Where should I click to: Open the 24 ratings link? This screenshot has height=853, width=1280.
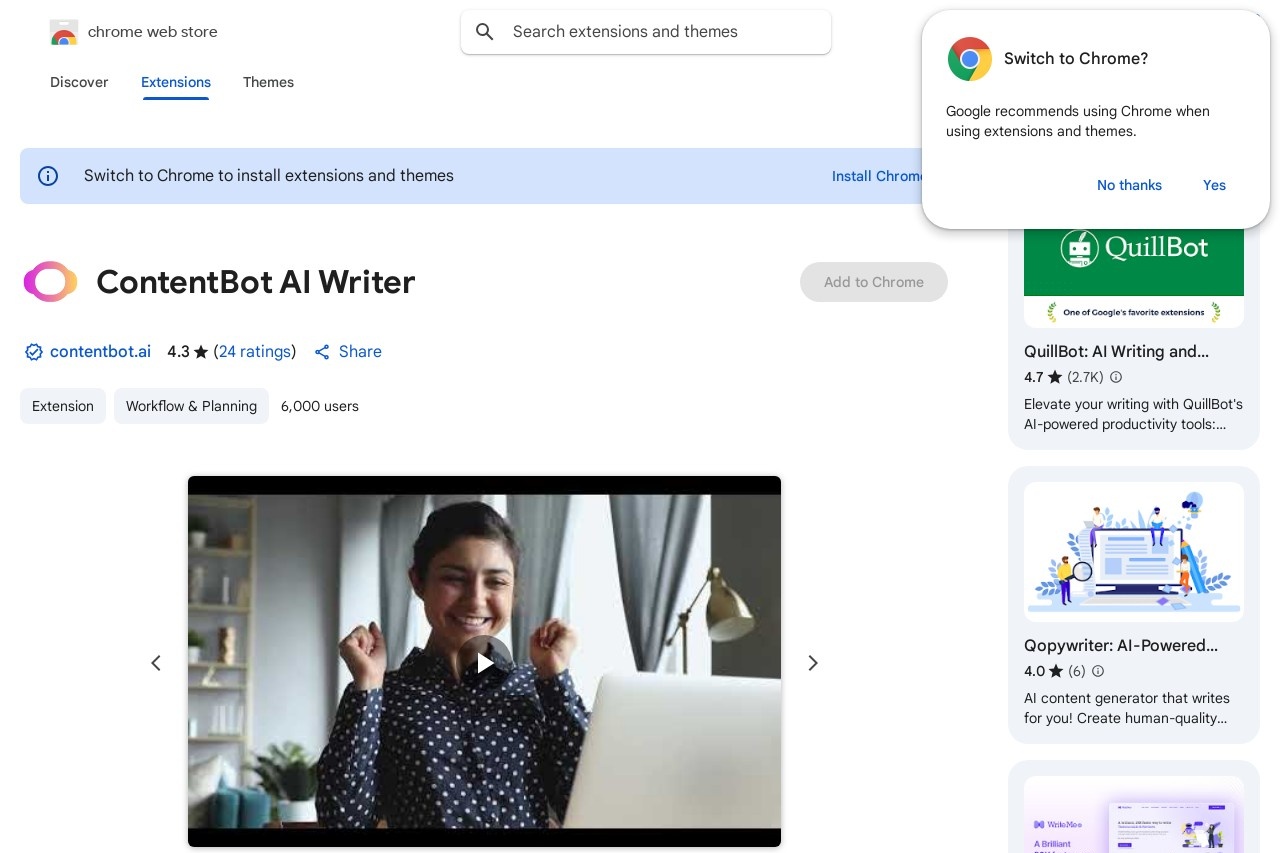tap(255, 352)
